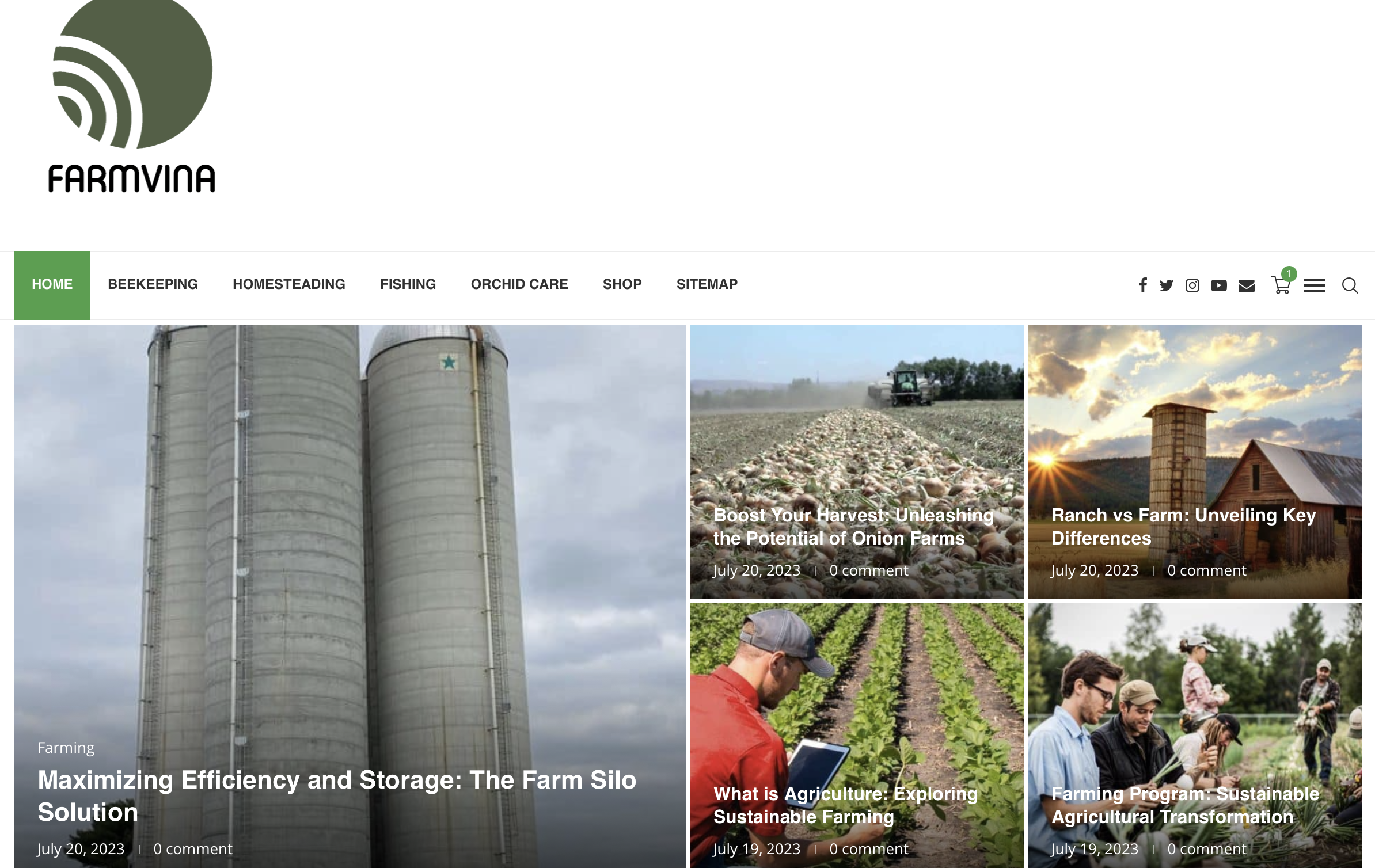Open the Beekeeping menu item
The height and width of the screenshot is (868, 1375).
coord(153,284)
